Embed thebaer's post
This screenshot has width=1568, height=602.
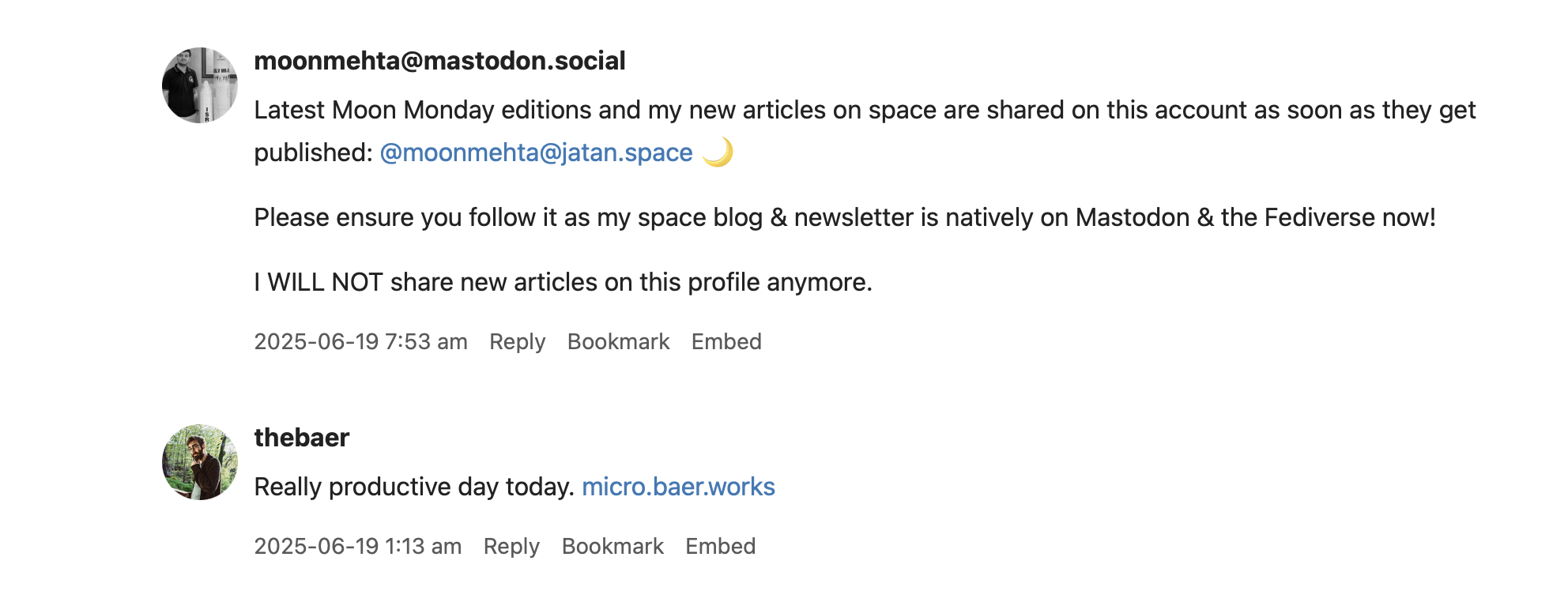(x=720, y=546)
